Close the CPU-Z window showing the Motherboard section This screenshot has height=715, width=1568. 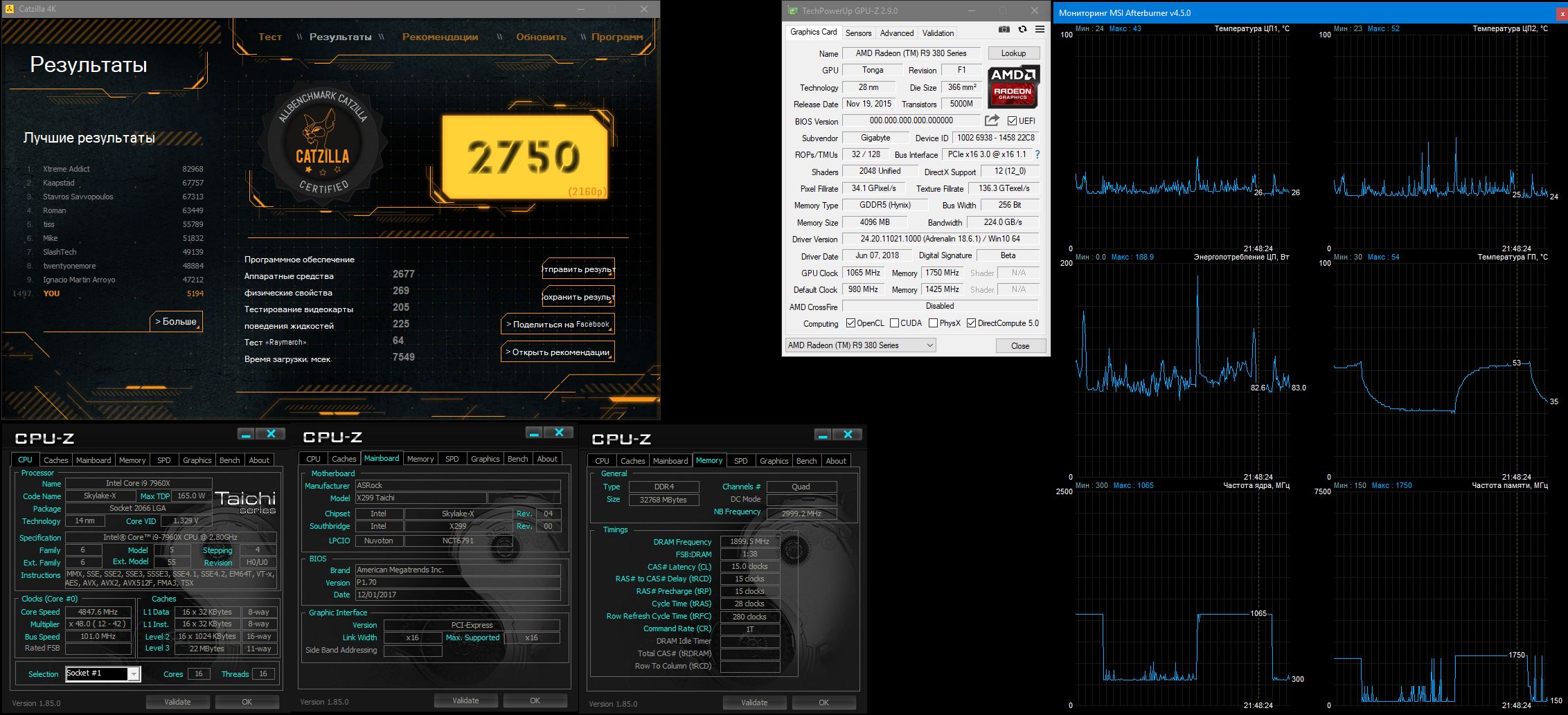point(559,433)
